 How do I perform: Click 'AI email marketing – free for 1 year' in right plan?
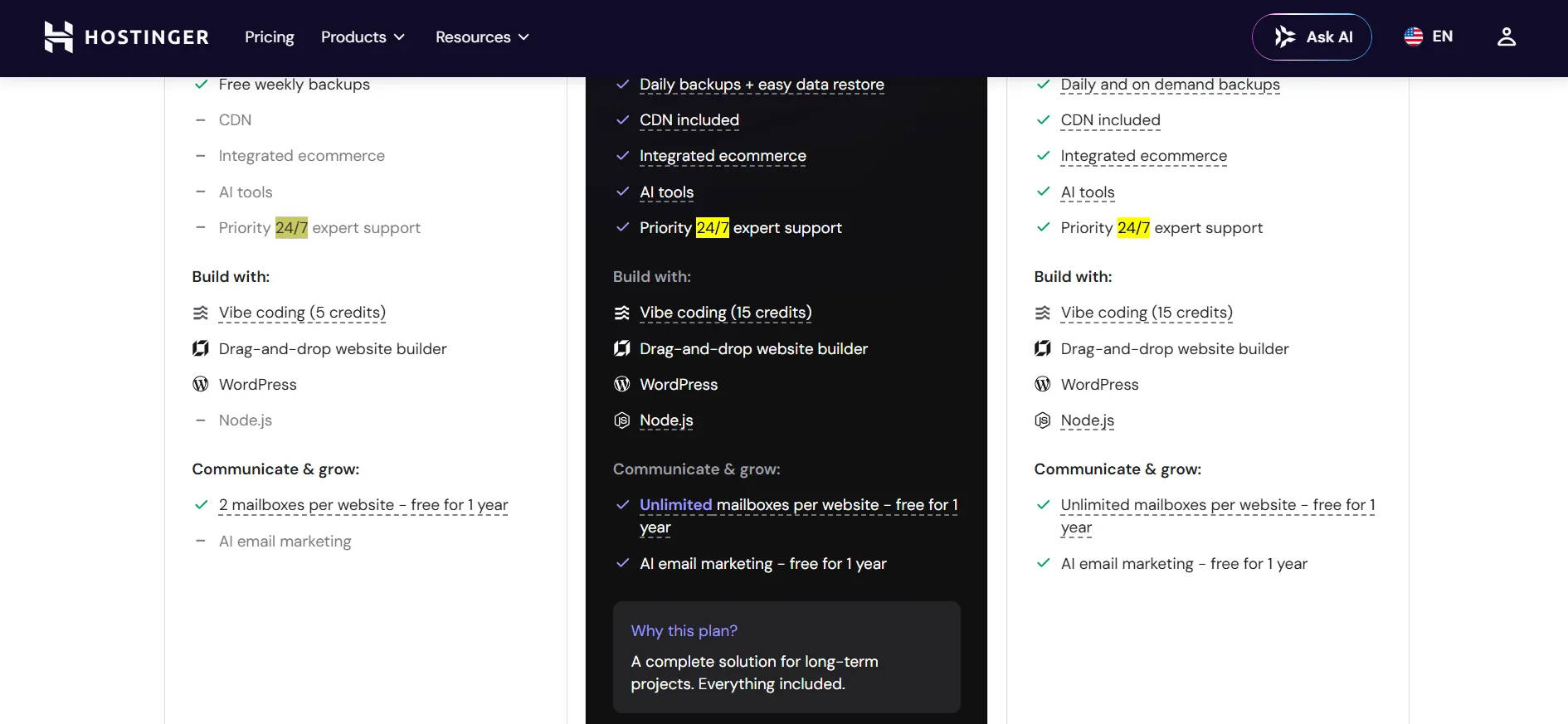(1184, 564)
